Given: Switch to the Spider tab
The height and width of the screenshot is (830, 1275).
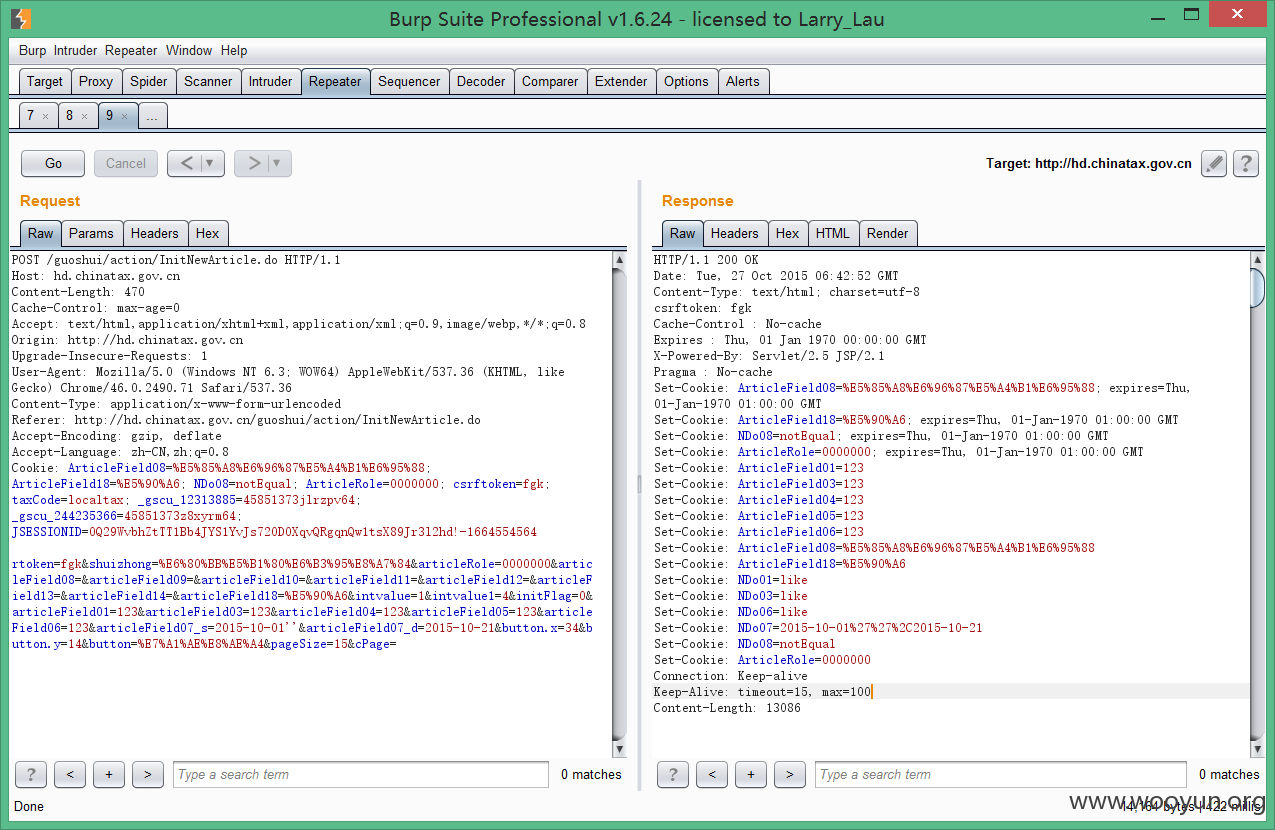Looking at the screenshot, I should [149, 82].
